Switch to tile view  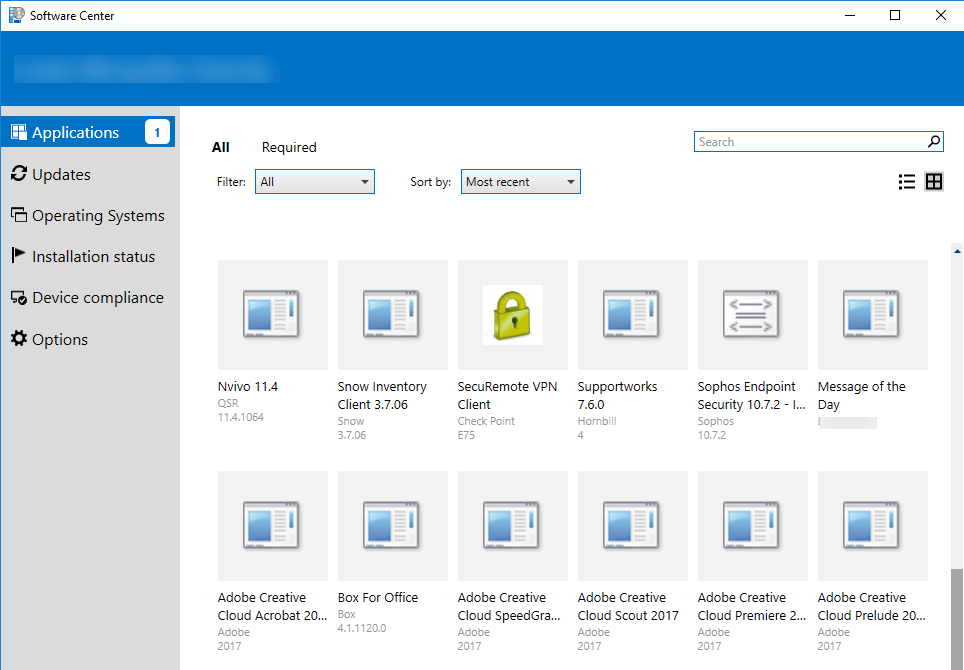coord(935,181)
